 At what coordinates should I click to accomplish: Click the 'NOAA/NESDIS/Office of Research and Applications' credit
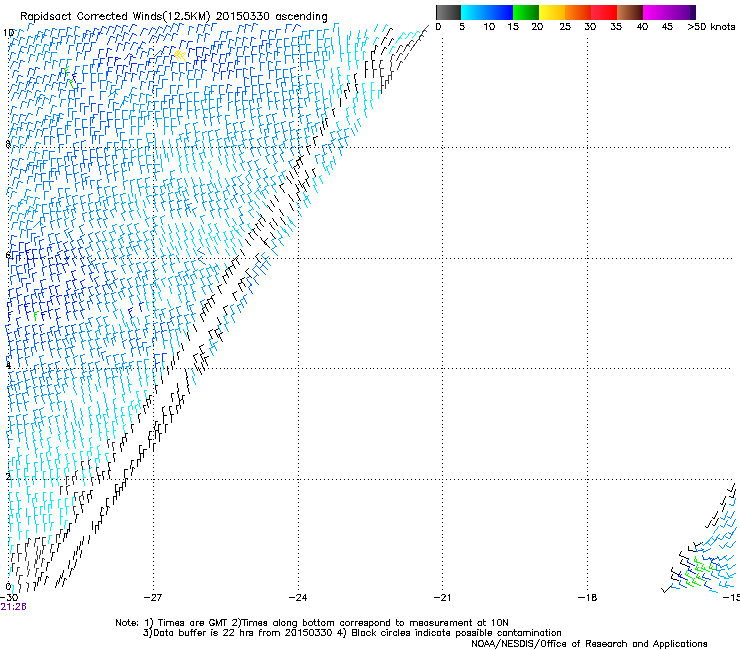589,644
